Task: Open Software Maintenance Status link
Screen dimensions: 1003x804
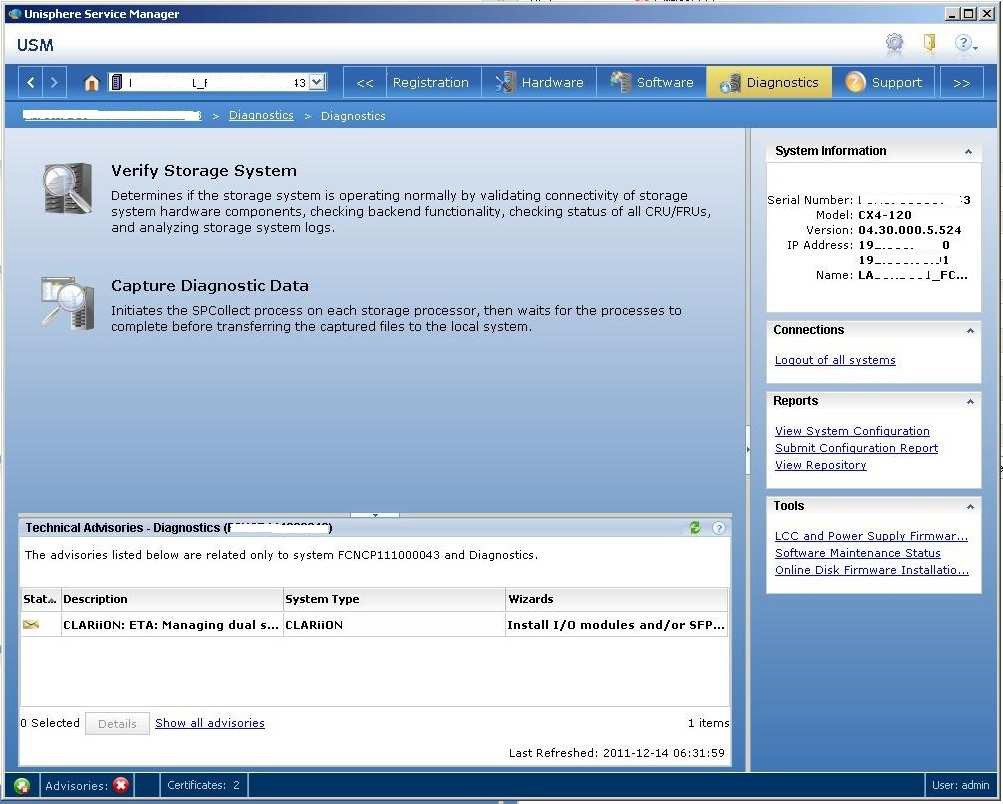Action: (x=858, y=553)
